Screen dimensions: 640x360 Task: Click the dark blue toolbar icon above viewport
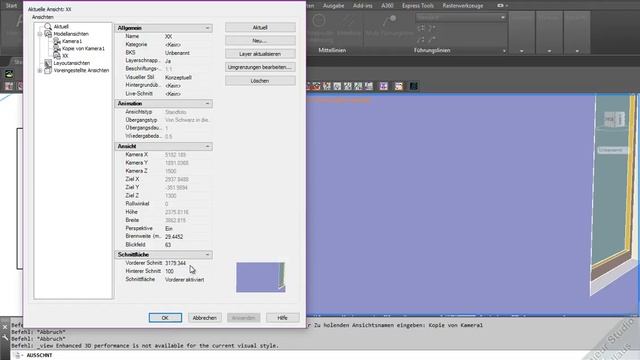tap(413, 86)
